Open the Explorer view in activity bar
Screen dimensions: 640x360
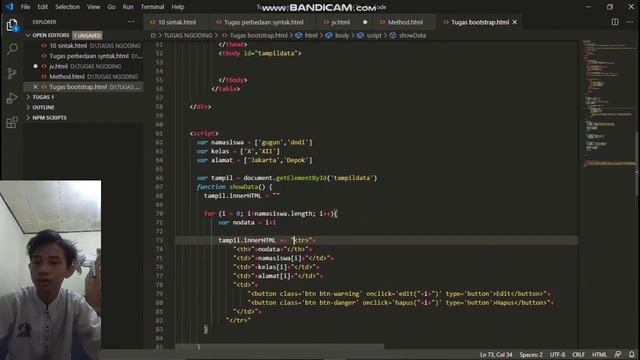[x=12, y=25]
